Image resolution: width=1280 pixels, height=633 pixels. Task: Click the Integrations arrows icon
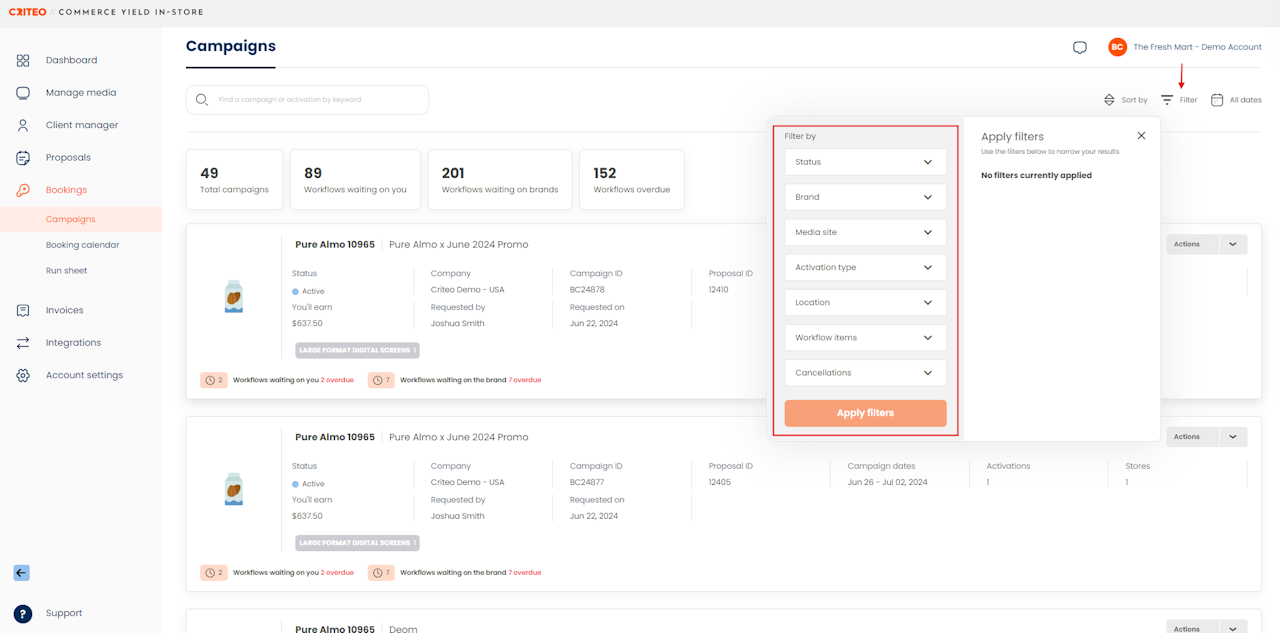click(x=23, y=343)
